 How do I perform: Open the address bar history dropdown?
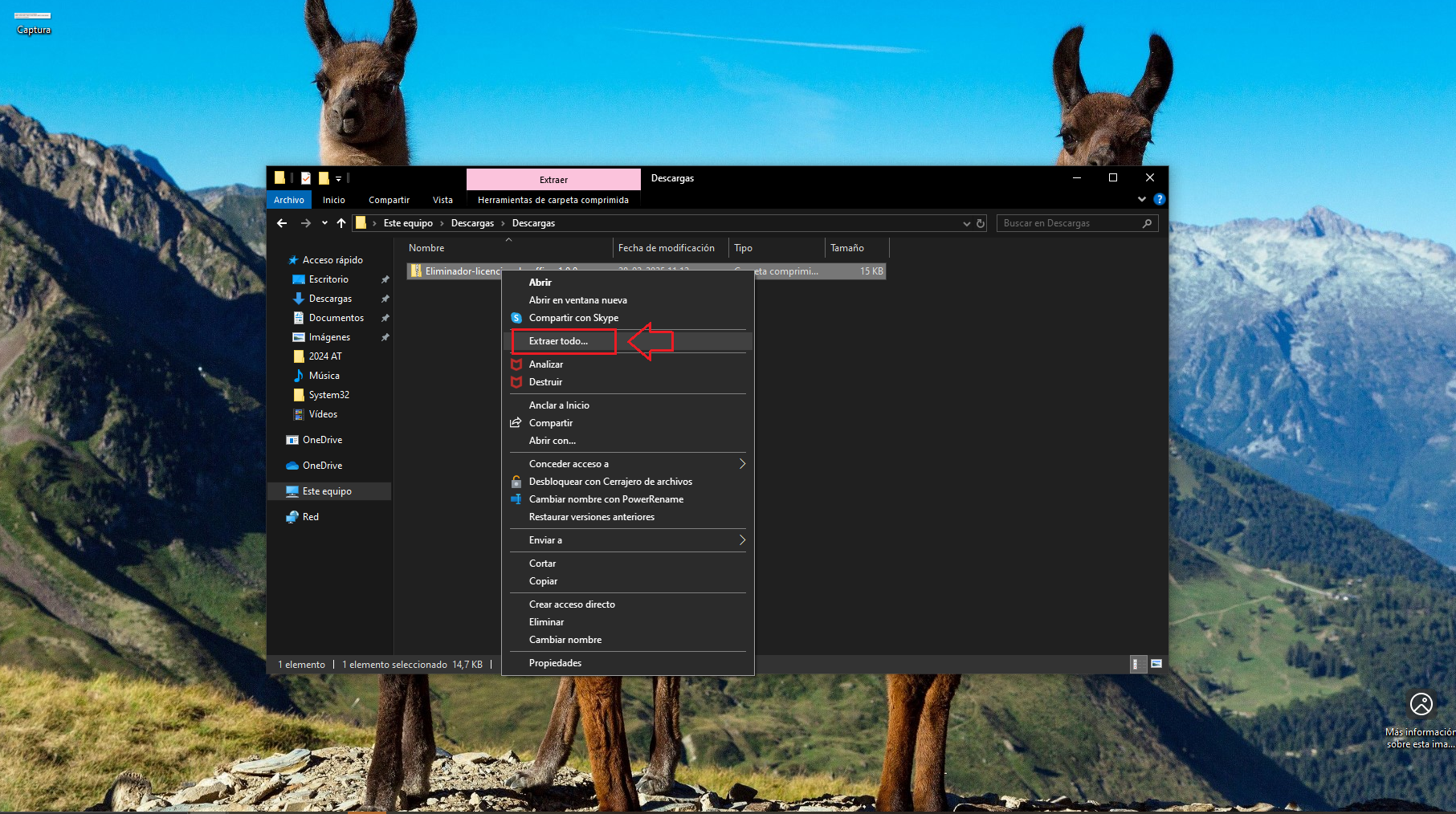(x=966, y=223)
